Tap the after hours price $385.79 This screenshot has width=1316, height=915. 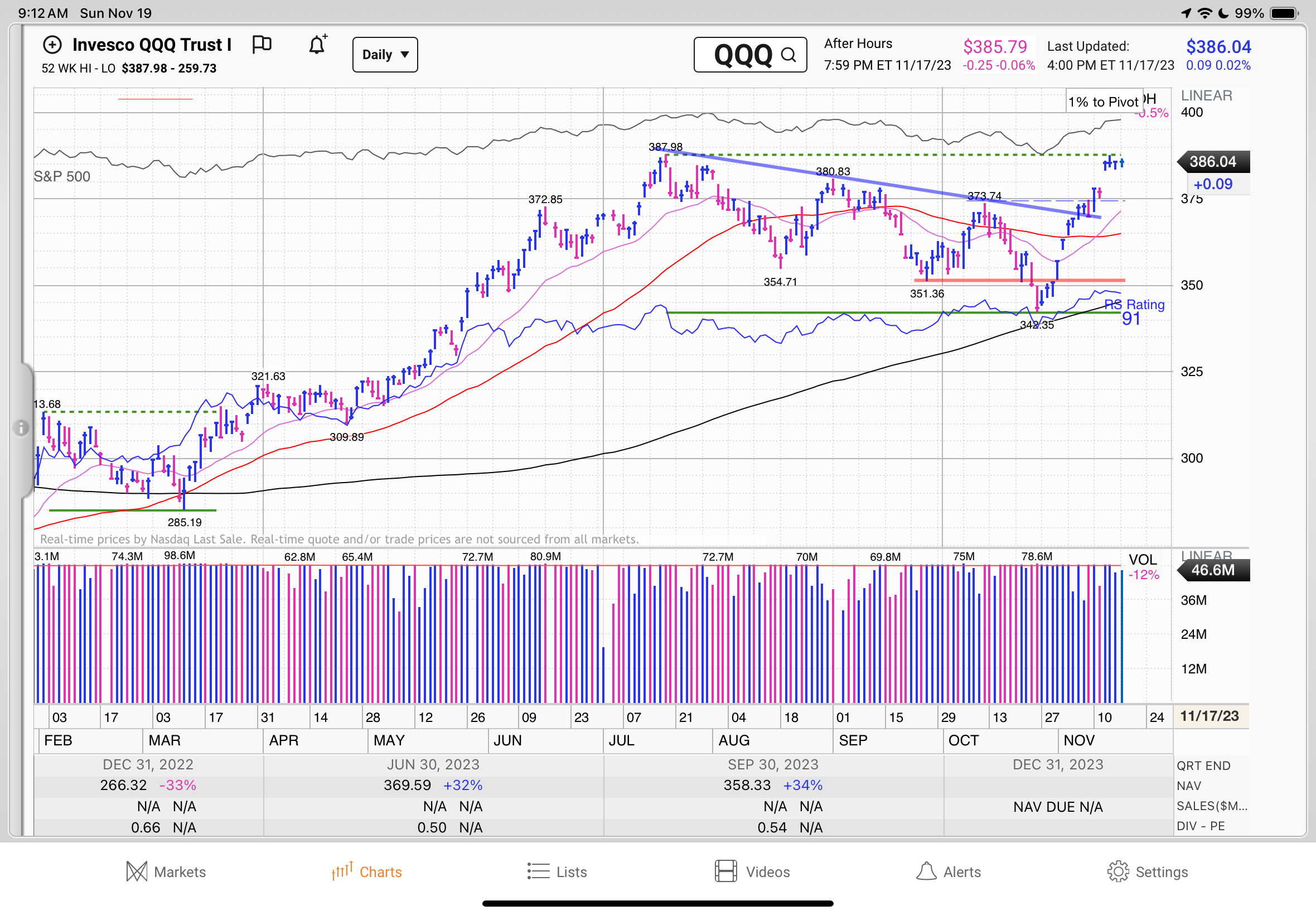(x=995, y=46)
